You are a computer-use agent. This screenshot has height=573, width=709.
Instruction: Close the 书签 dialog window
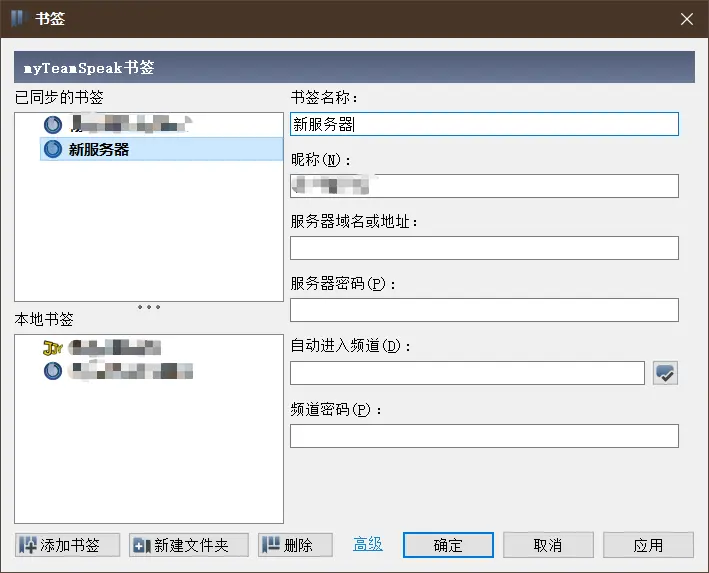[x=686, y=19]
